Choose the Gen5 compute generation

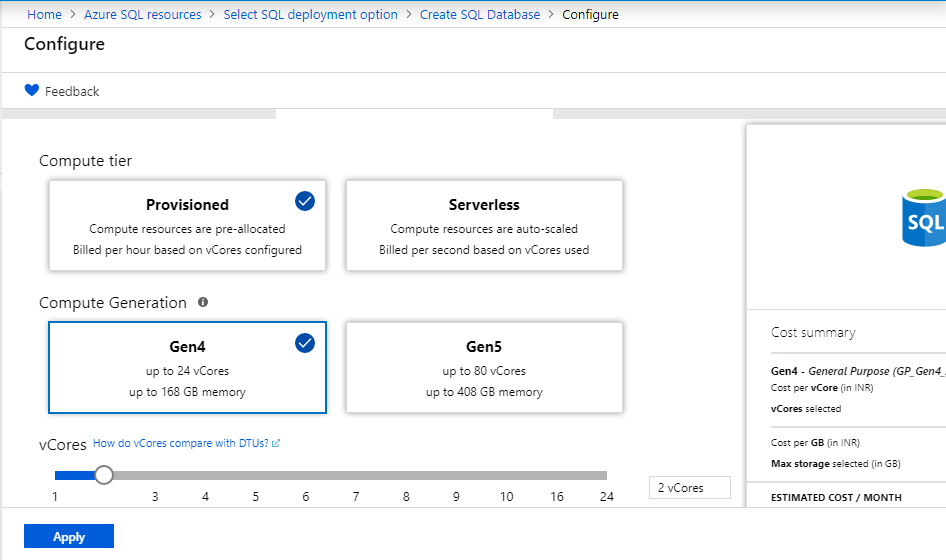[484, 368]
